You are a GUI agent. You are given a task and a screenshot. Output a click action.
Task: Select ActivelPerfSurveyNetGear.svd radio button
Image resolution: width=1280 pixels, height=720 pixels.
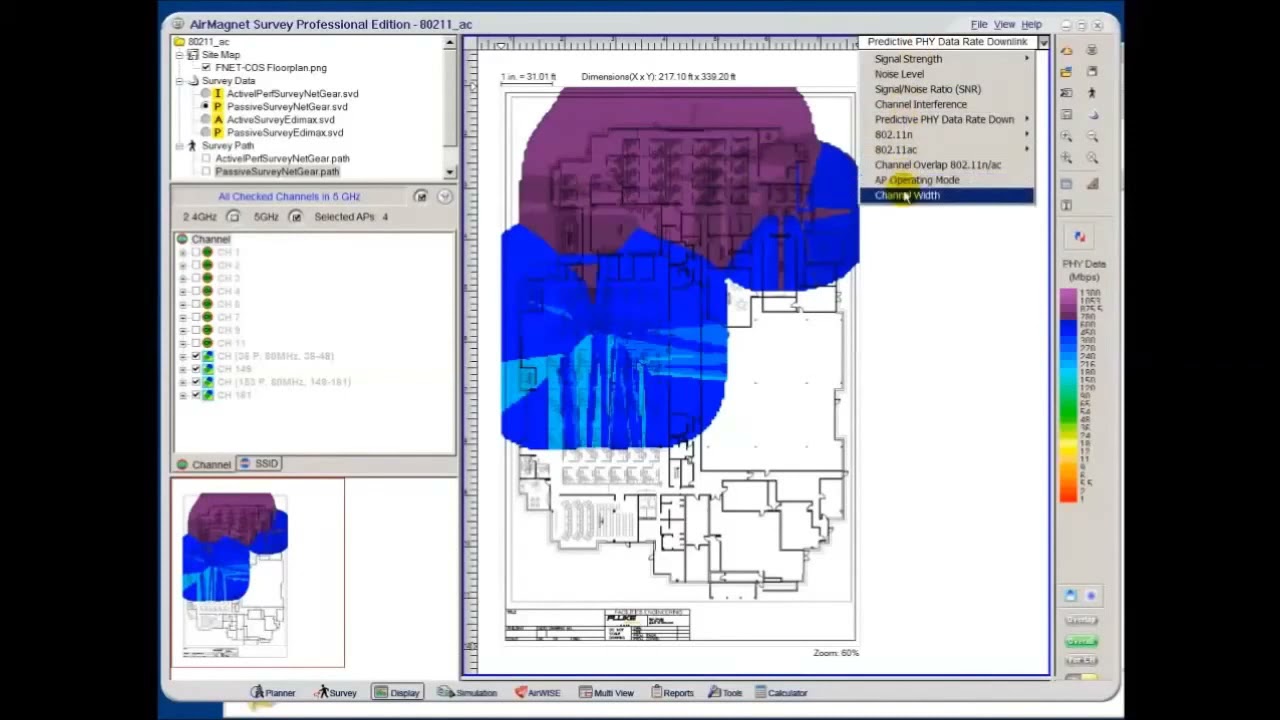pos(205,94)
